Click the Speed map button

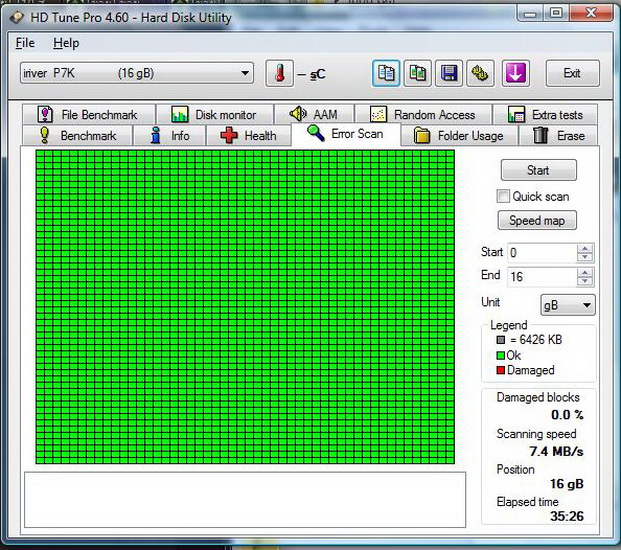coord(538,221)
